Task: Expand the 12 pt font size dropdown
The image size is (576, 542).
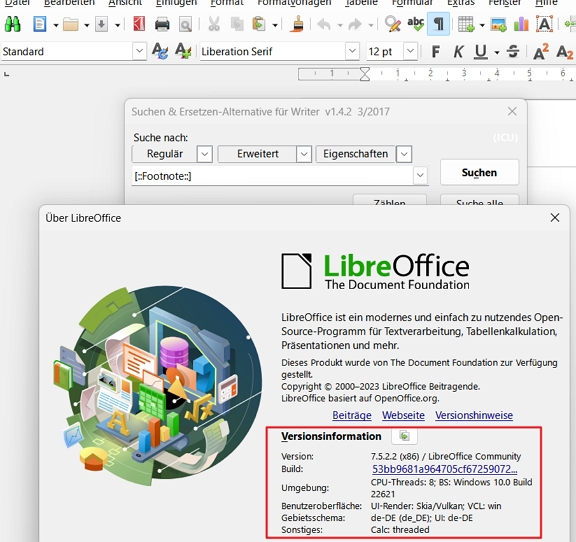Action: pyautogui.click(x=410, y=51)
